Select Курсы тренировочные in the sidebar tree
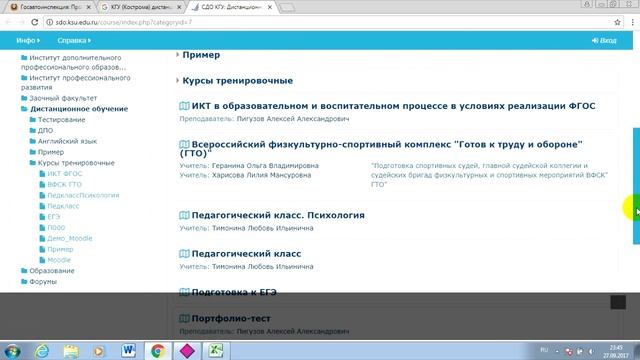This screenshot has height=360, width=640. 76,163
